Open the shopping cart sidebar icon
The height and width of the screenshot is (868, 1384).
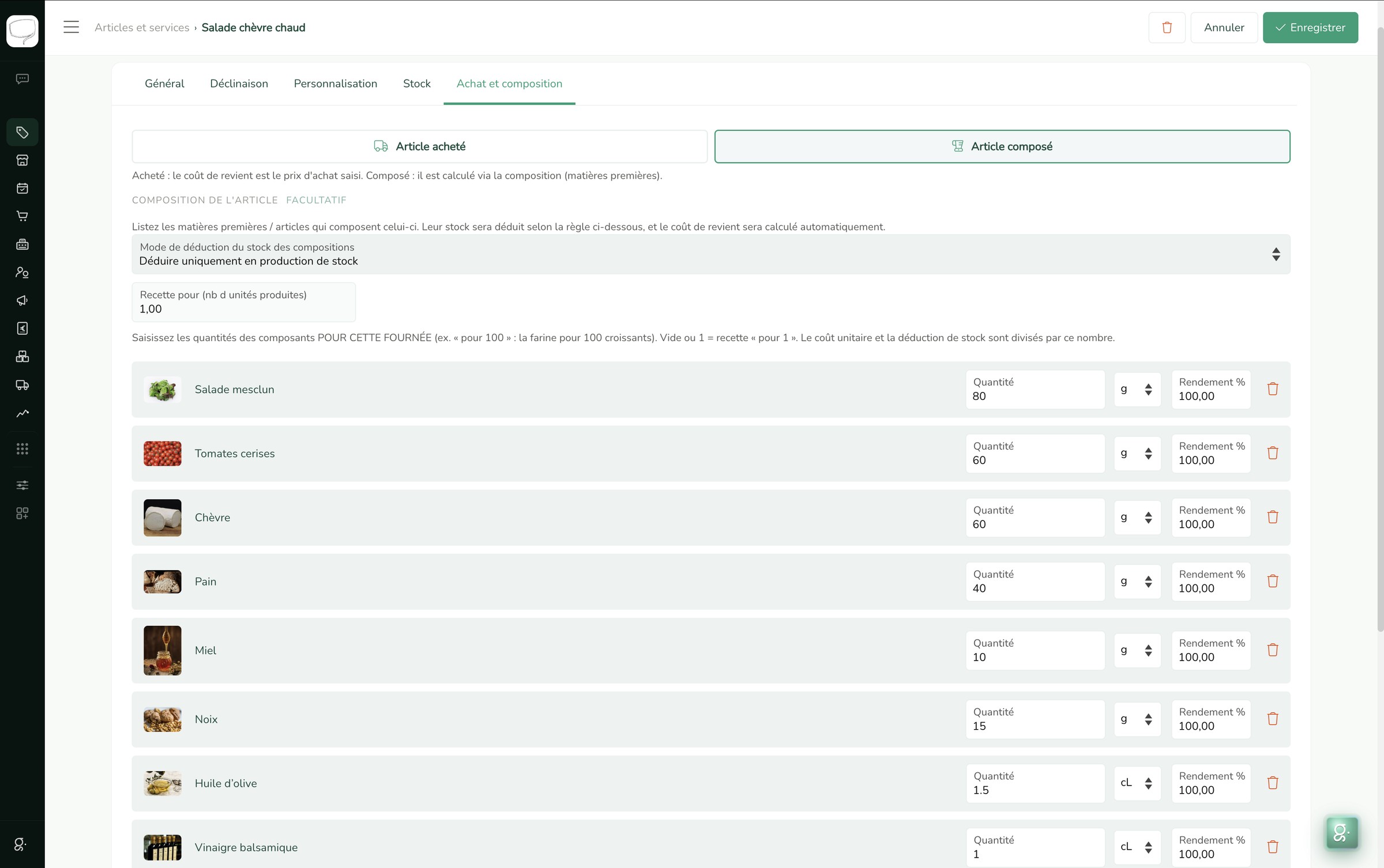22,216
